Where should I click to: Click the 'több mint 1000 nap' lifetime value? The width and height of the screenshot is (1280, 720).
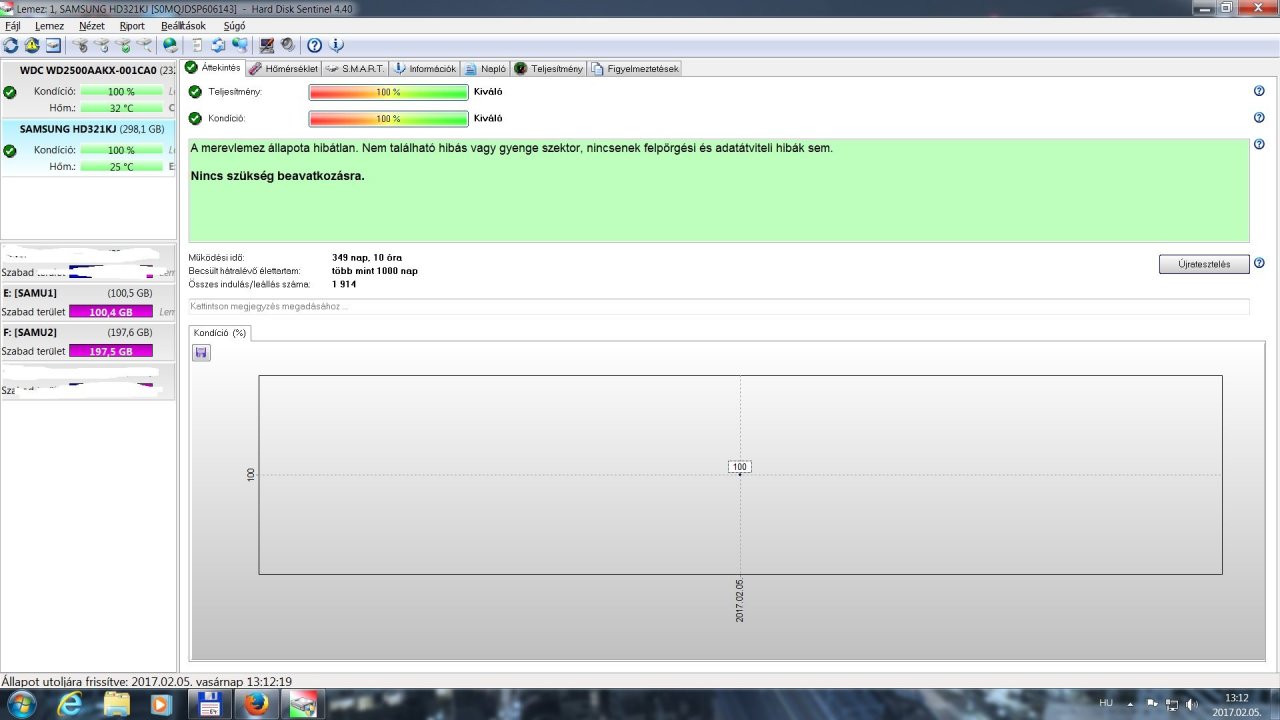(375, 271)
